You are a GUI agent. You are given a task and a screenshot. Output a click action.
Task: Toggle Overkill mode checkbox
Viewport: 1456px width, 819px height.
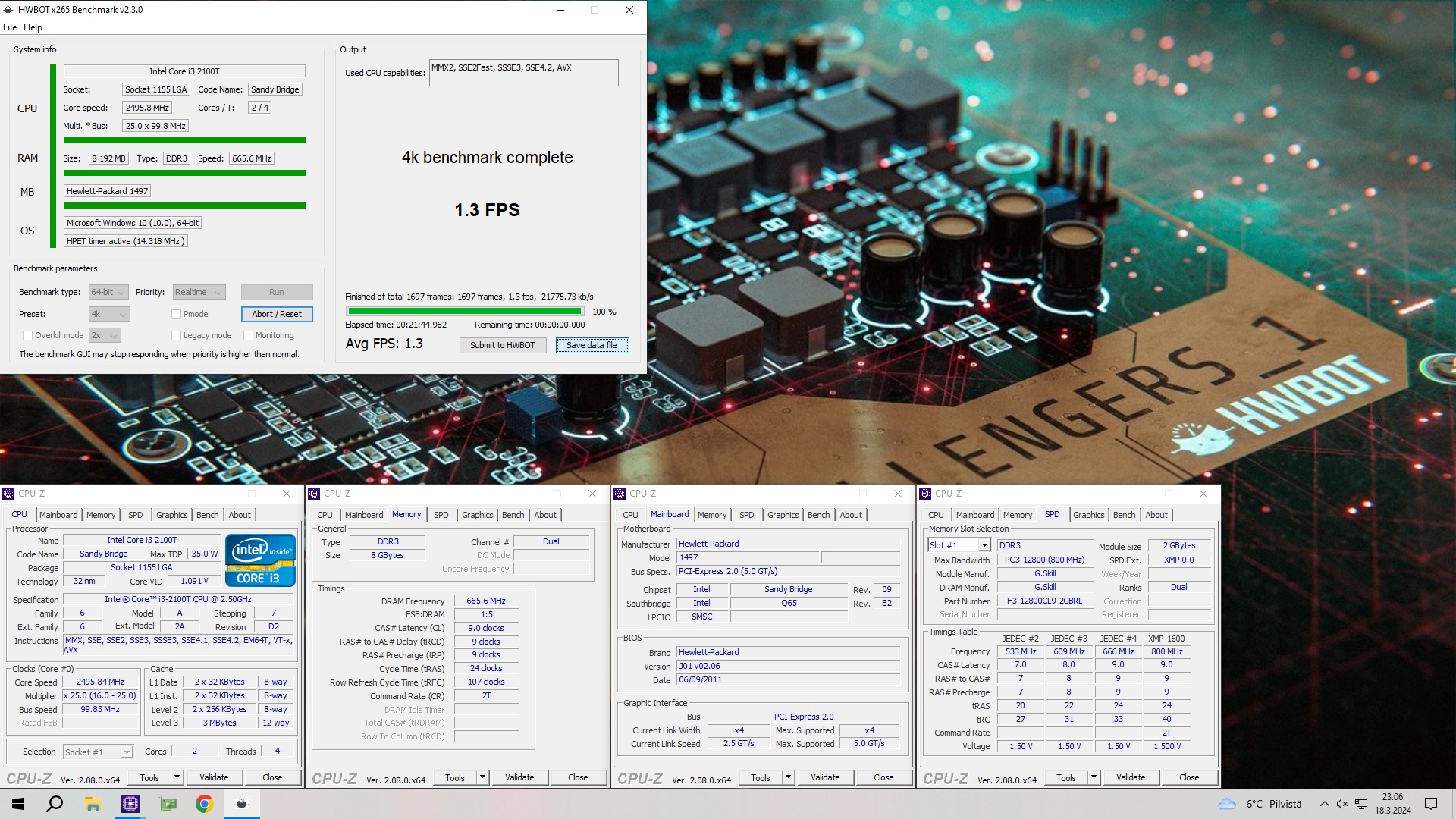pyautogui.click(x=27, y=335)
